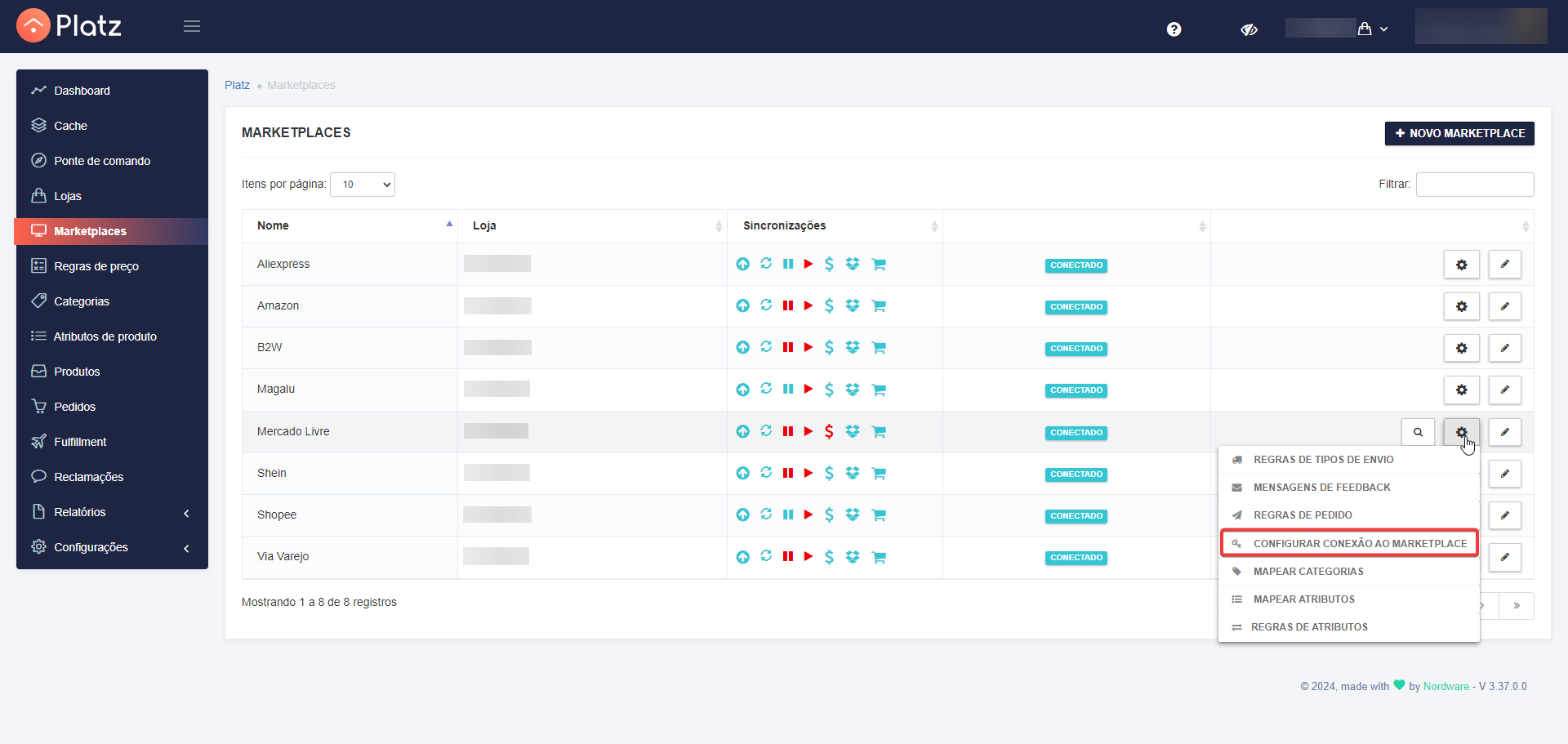Viewport: 1568px width, 744px height.
Task: Click red pause icon in B2W row
Action: pyautogui.click(x=788, y=347)
